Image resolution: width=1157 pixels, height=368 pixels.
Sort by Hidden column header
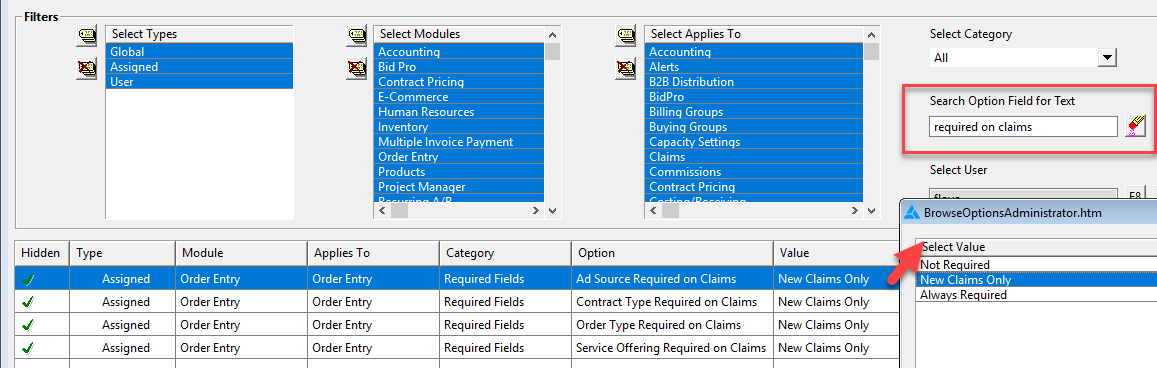pyautogui.click(x=42, y=252)
